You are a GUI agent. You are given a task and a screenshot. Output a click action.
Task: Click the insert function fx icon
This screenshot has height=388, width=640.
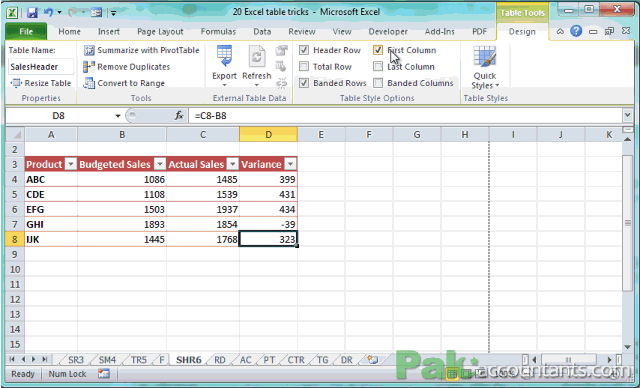[179, 116]
